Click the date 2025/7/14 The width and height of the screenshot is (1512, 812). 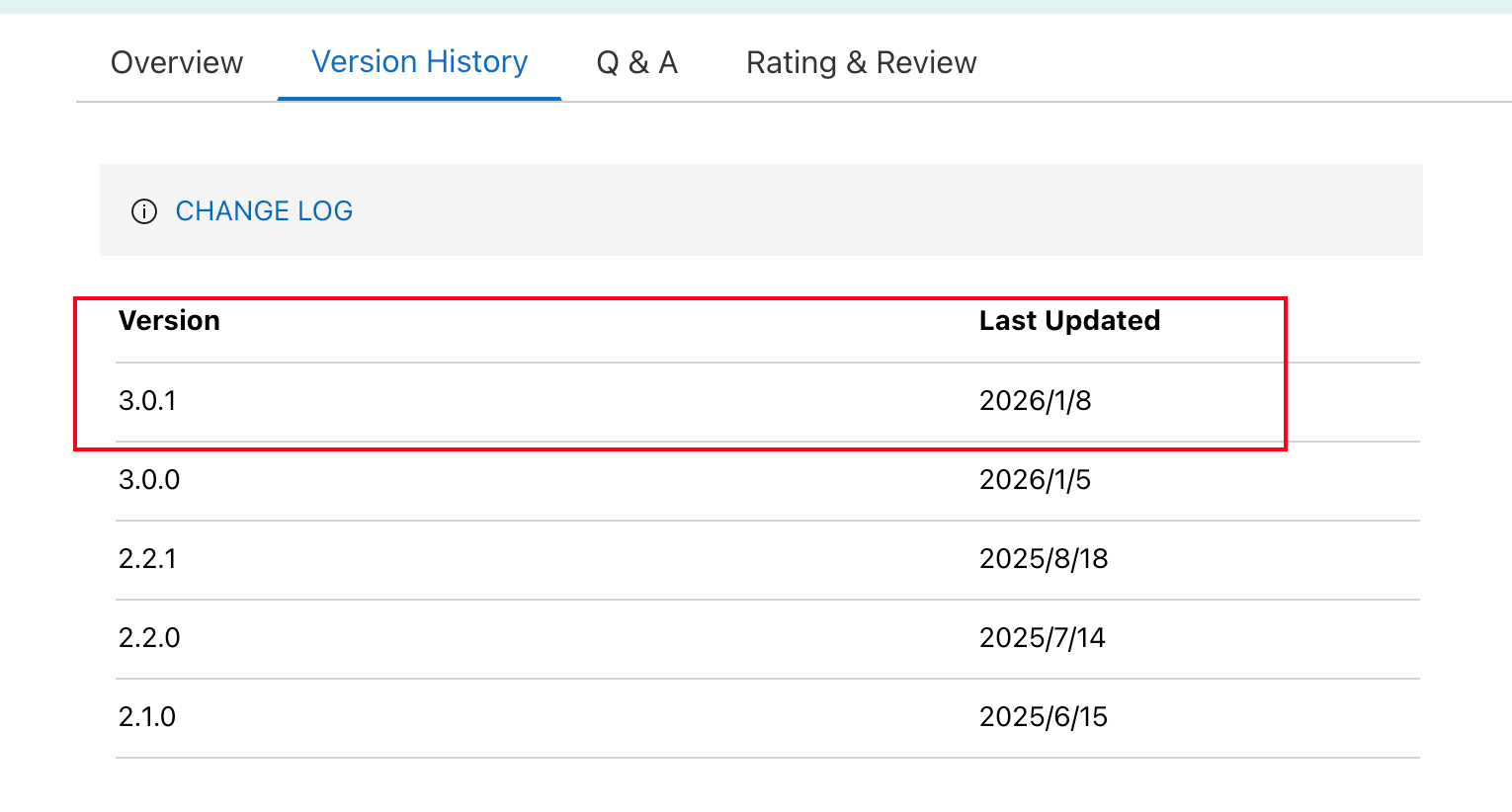tap(1043, 637)
